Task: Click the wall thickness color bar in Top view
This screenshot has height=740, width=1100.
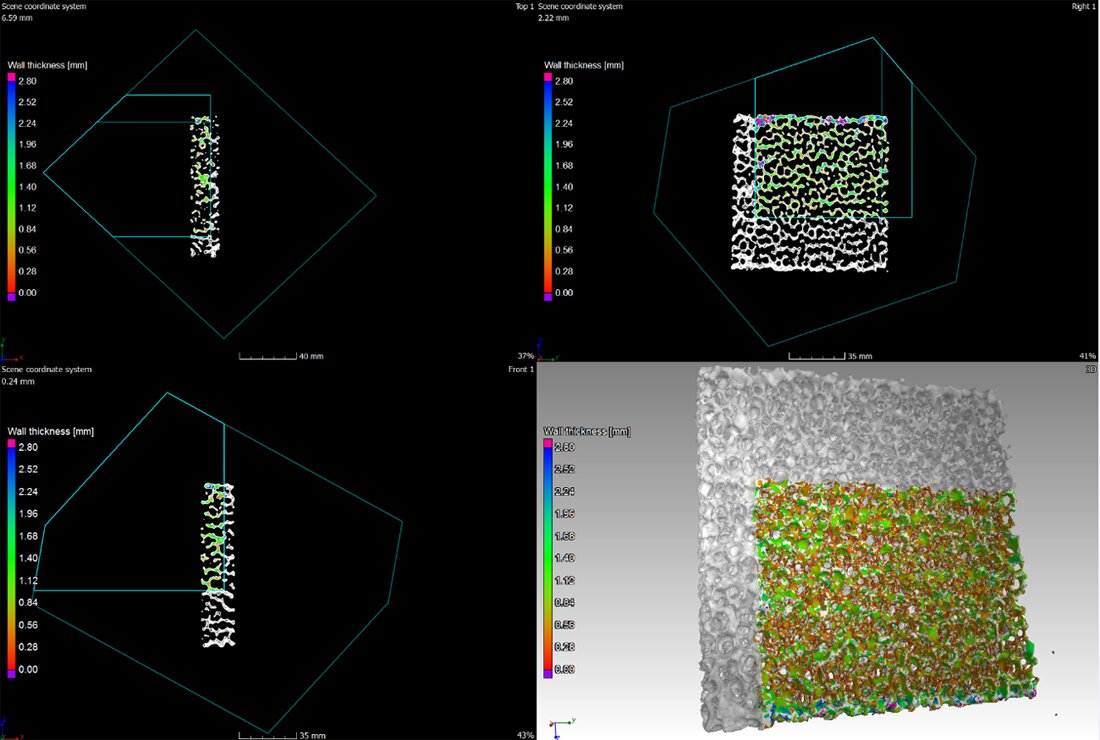Action: coord(12,186)
